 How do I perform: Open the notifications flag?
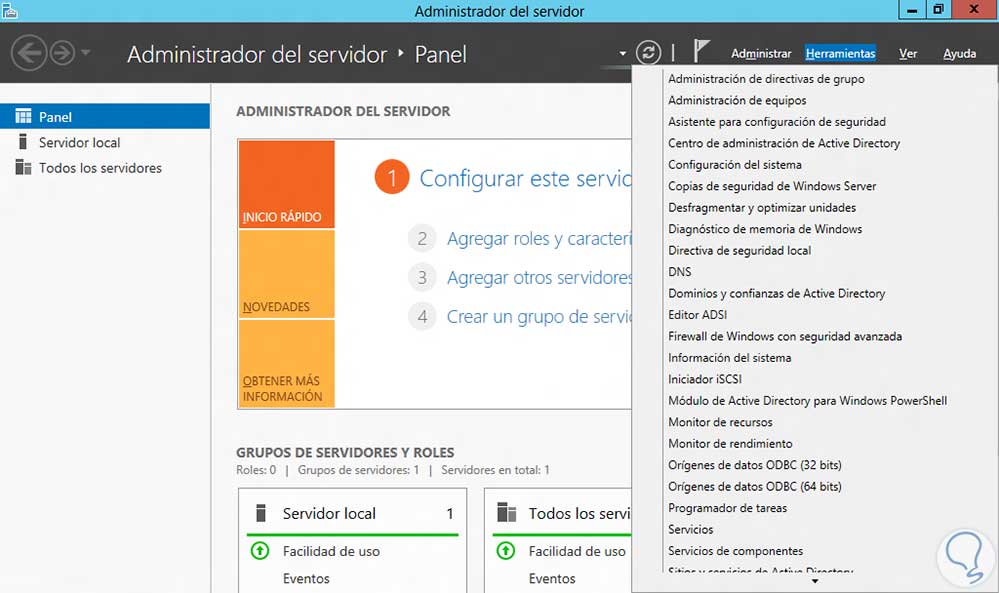coord(701,50)
